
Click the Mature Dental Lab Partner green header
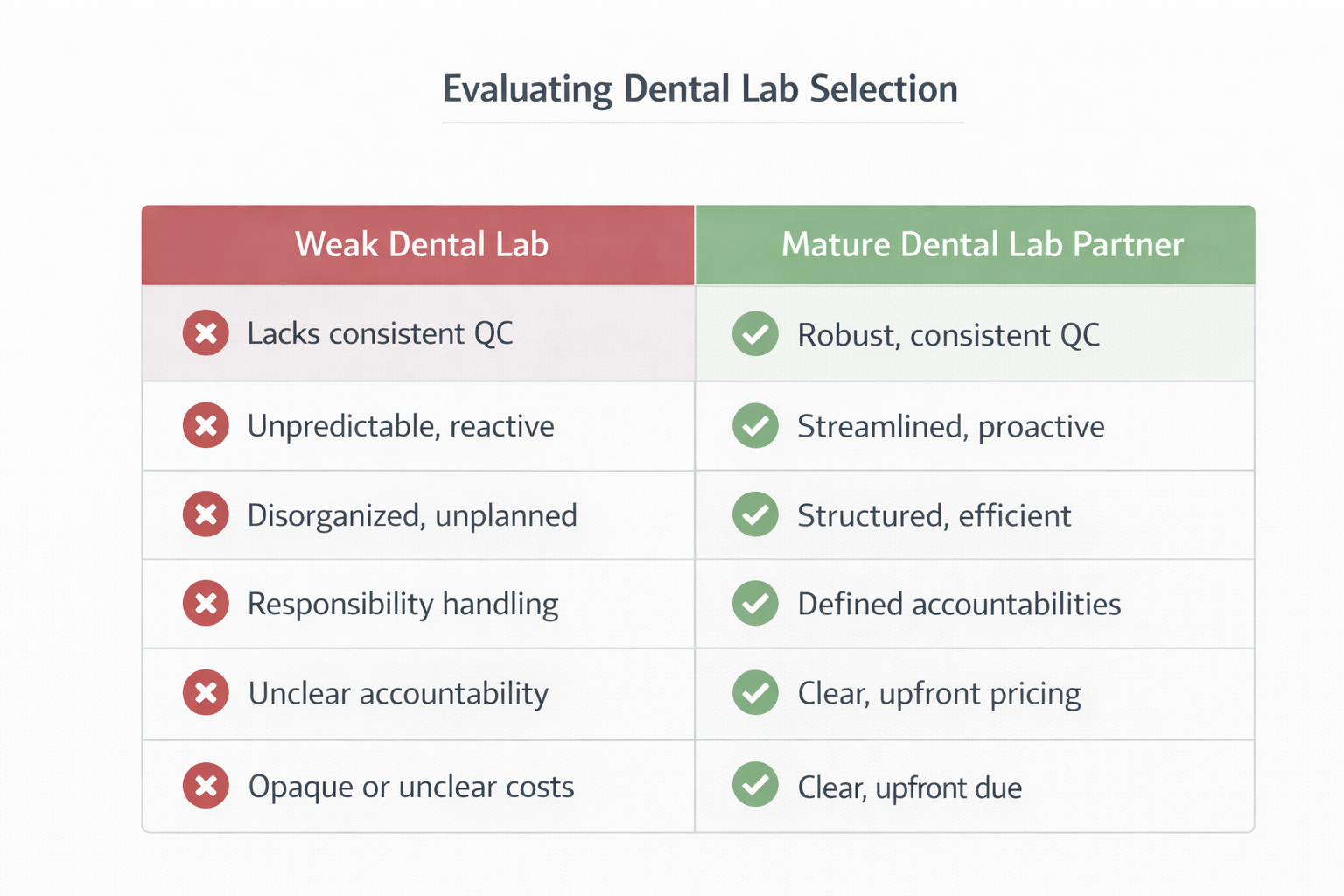point(976,245)
